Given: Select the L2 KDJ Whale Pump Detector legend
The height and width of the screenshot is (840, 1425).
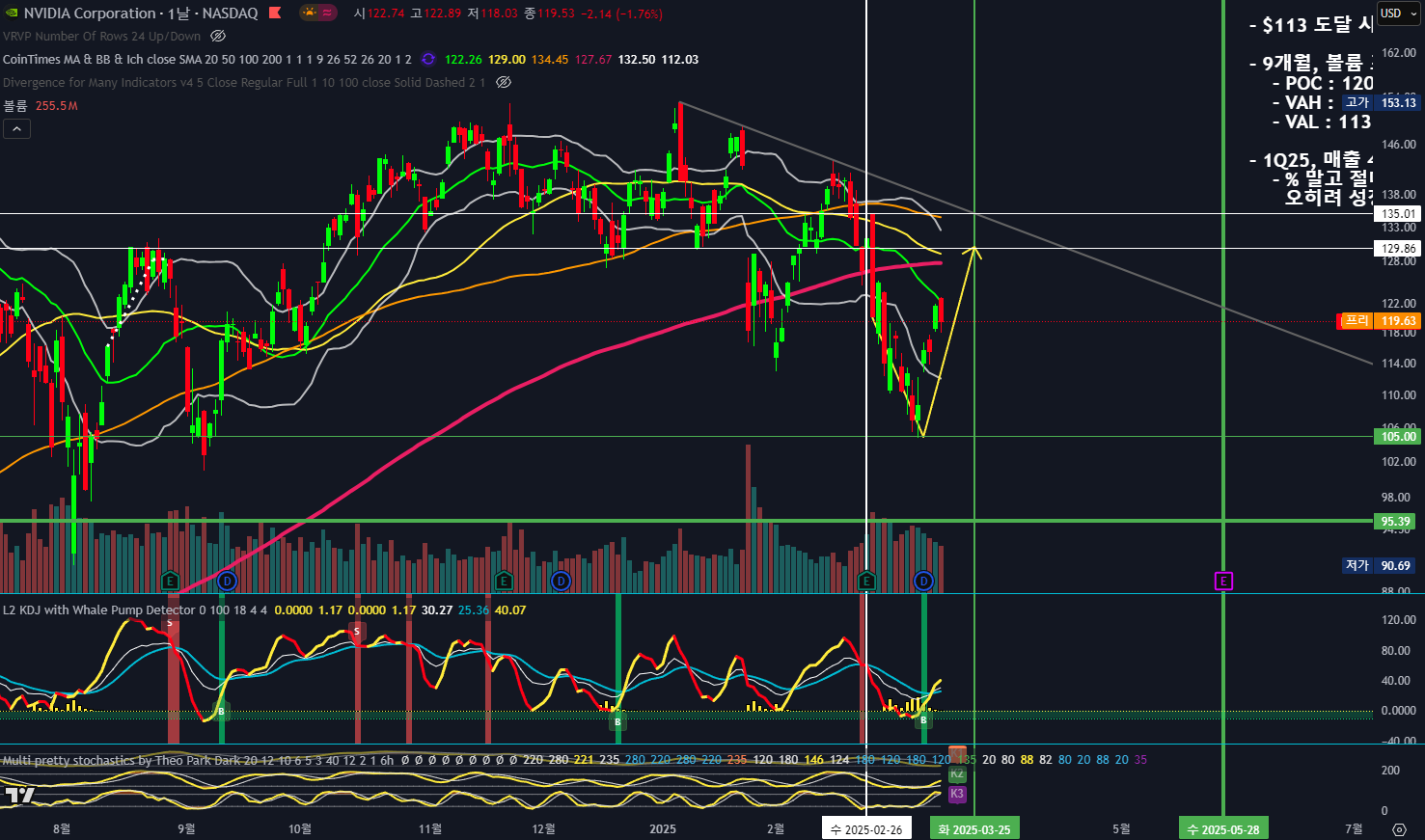Looking at the screenshot, I should click(98, 610).
